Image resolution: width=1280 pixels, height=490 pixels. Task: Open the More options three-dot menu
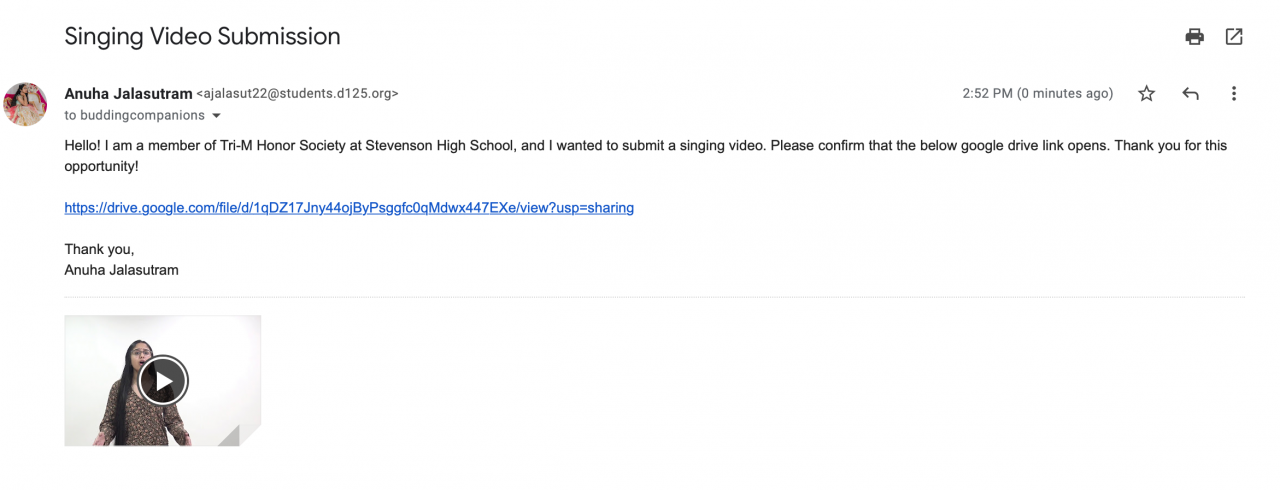(x=1234, y=94)
